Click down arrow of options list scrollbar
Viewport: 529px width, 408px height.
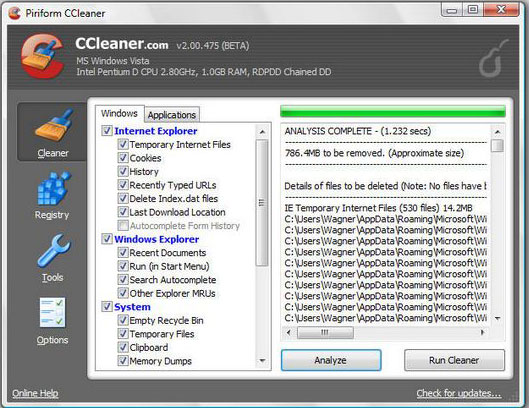[262, 361]
